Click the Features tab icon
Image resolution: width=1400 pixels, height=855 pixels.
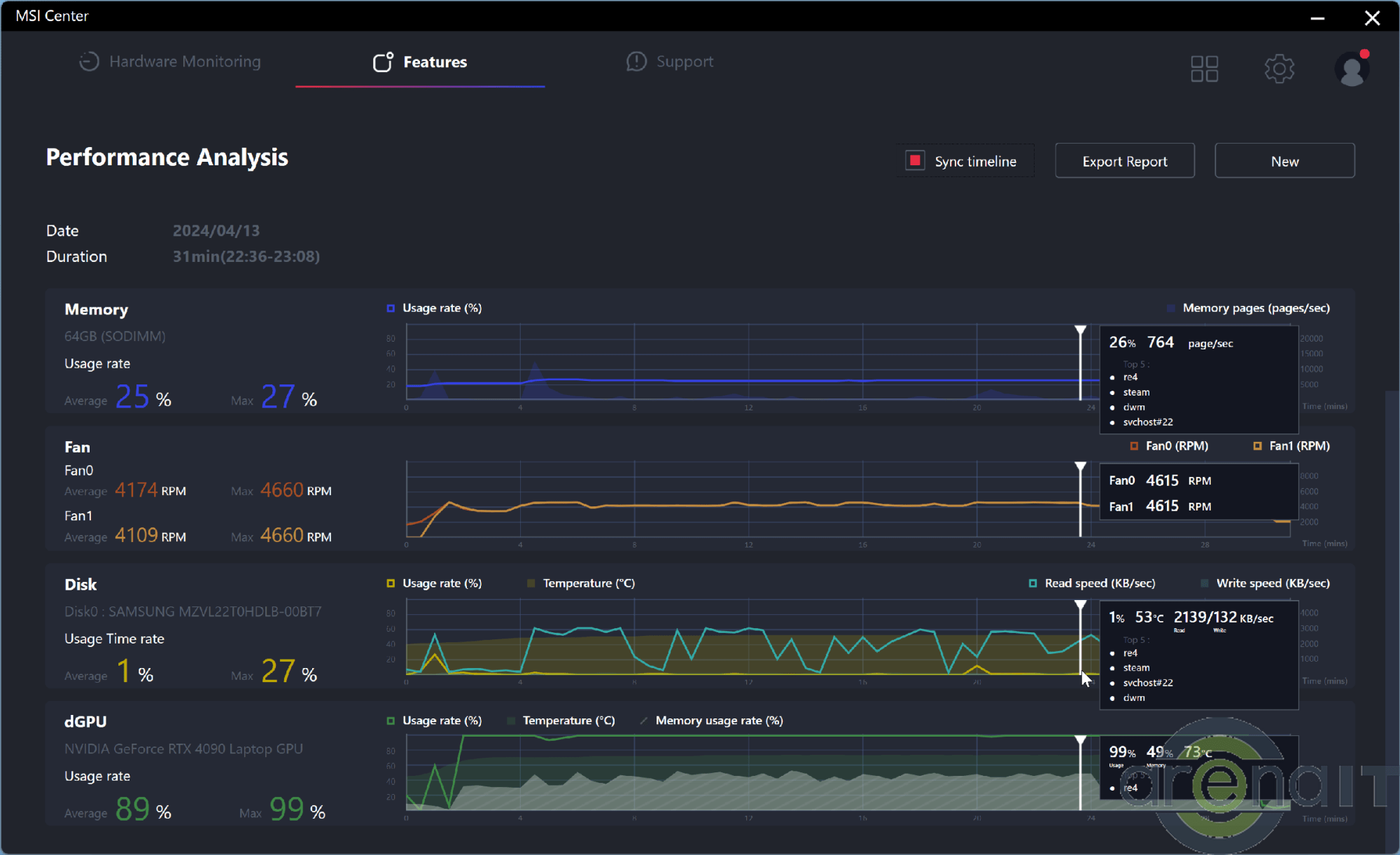click(382, 62)
